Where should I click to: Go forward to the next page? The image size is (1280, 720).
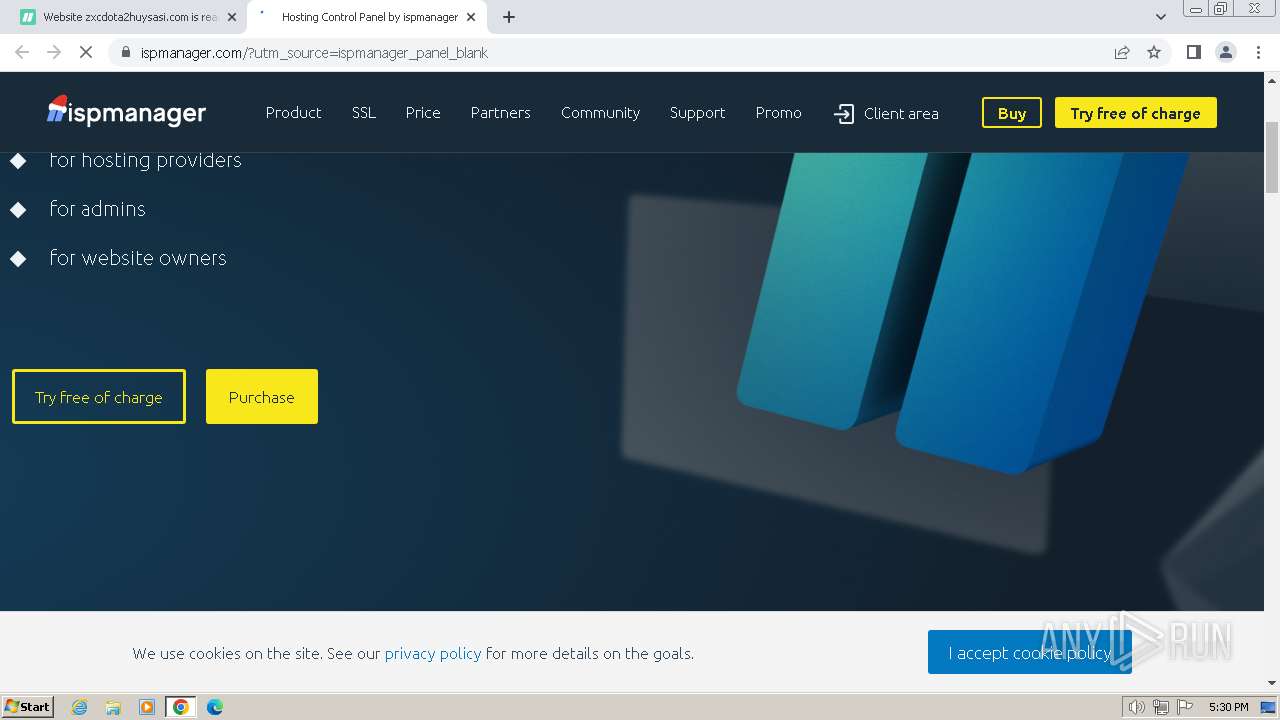(x=54, y=52)
